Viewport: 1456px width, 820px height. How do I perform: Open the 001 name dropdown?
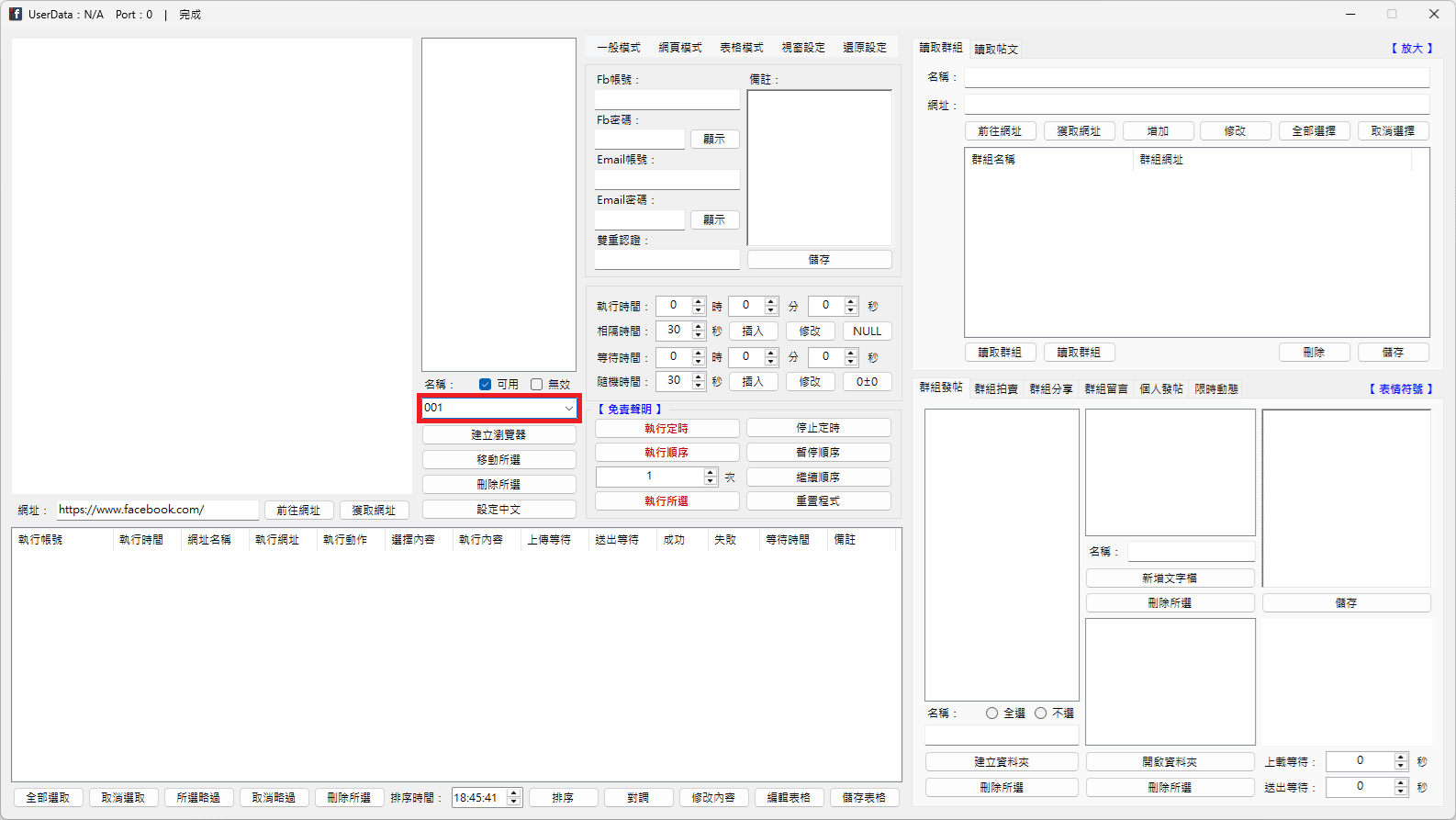coord(569,408)
